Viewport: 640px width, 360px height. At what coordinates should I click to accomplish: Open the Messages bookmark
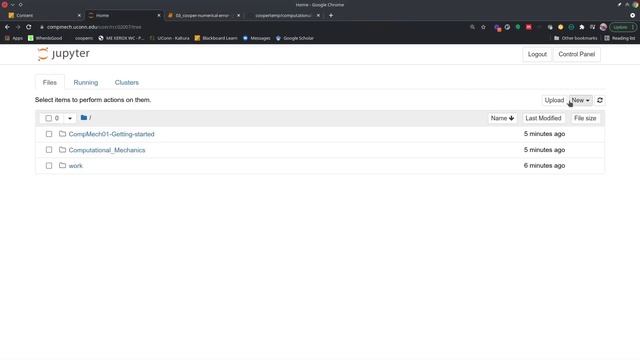256,38
